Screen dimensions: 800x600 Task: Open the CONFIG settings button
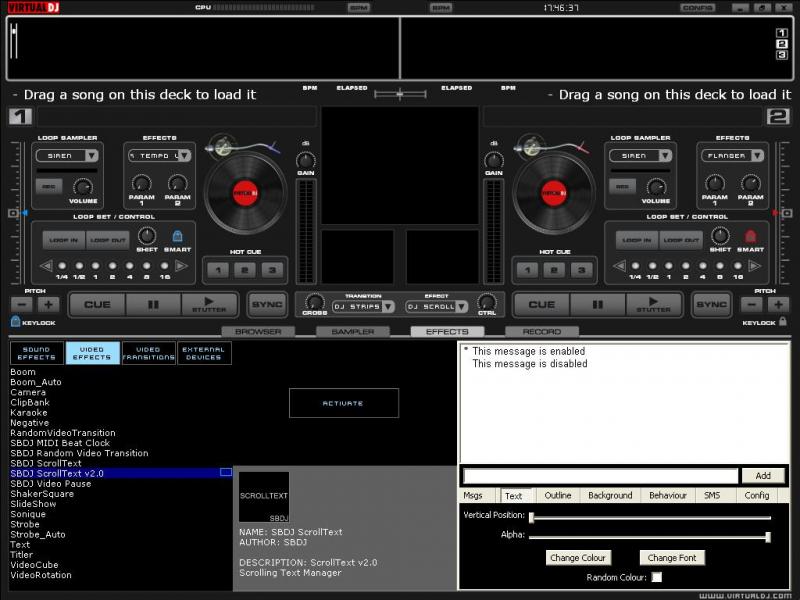click(x=697, y=8)
